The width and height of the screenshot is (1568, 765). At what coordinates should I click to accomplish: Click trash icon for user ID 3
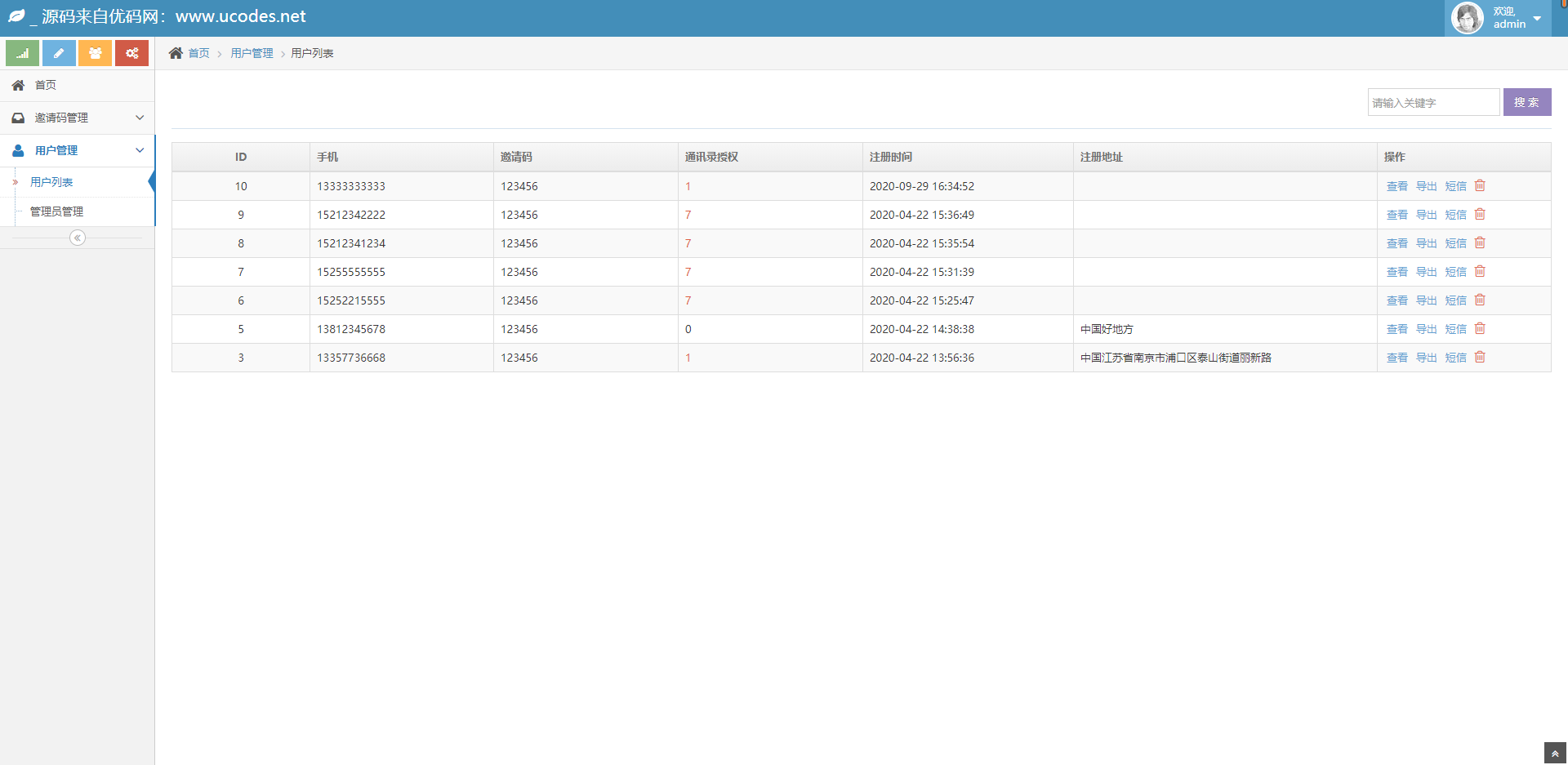(x=1480, y=358)
